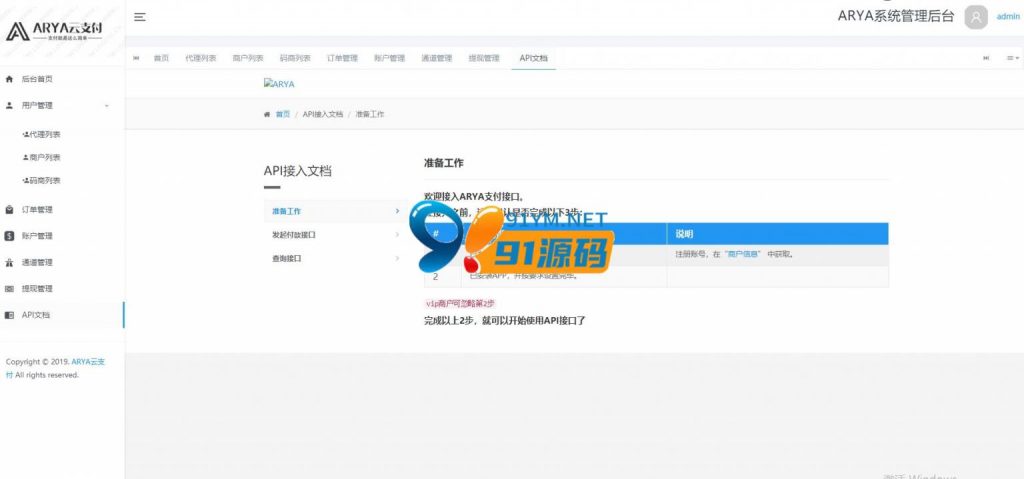
Task: Follow the 商户信息 link in the table
Action: click(x=743, y=254)
